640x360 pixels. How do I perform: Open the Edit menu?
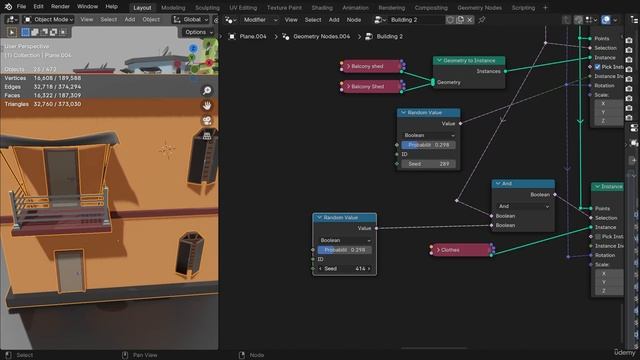point(38,7)
